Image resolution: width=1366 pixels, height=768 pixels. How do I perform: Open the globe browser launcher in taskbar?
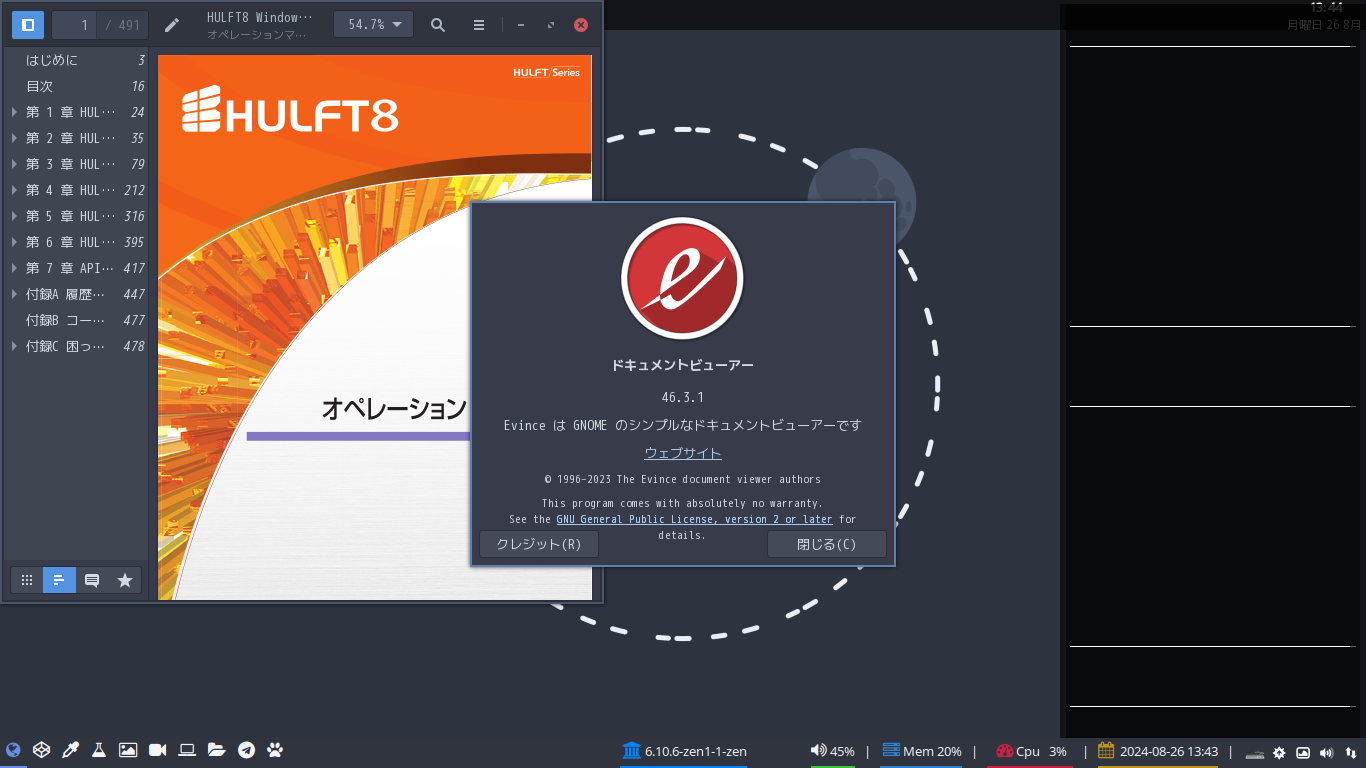point(13,750)
